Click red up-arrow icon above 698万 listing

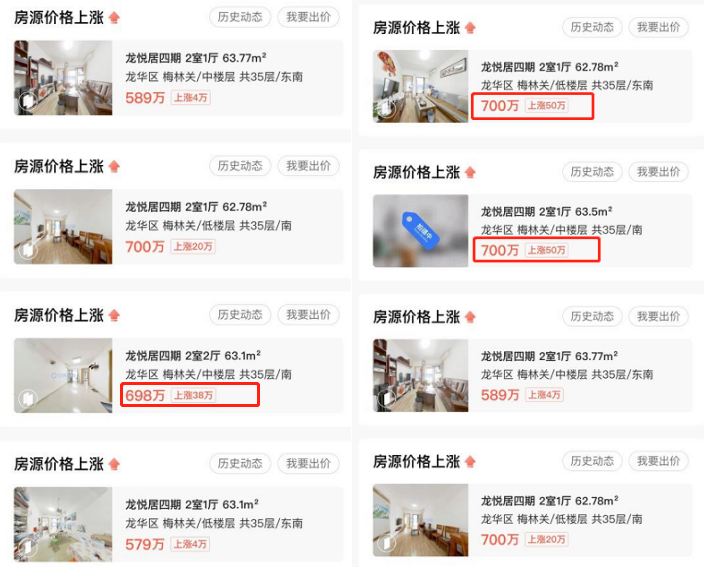click(x=114, y=315)
